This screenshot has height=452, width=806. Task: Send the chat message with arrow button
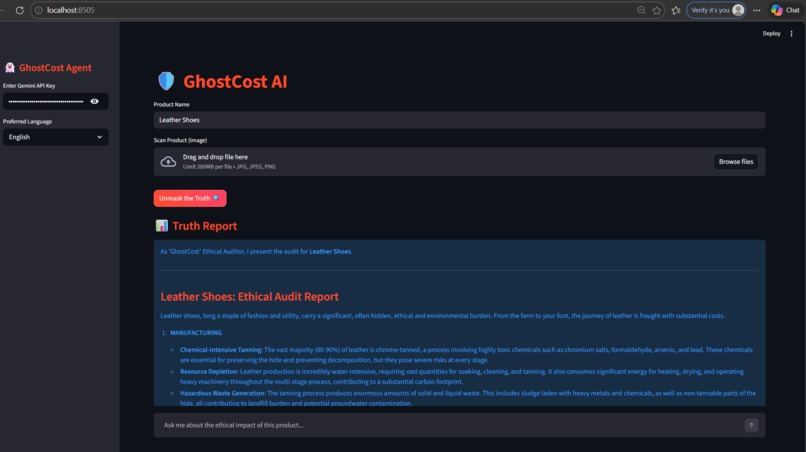(x=751, y=425)
